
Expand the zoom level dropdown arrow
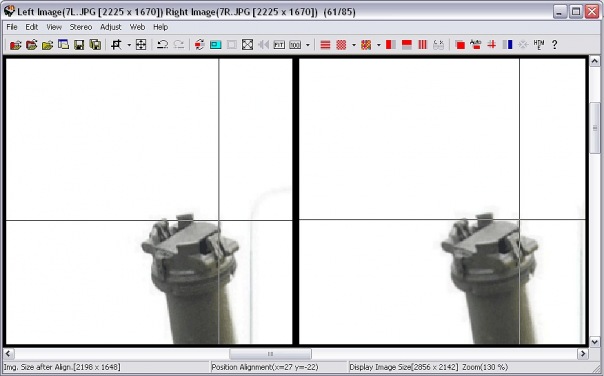click(x=307, y=45)
